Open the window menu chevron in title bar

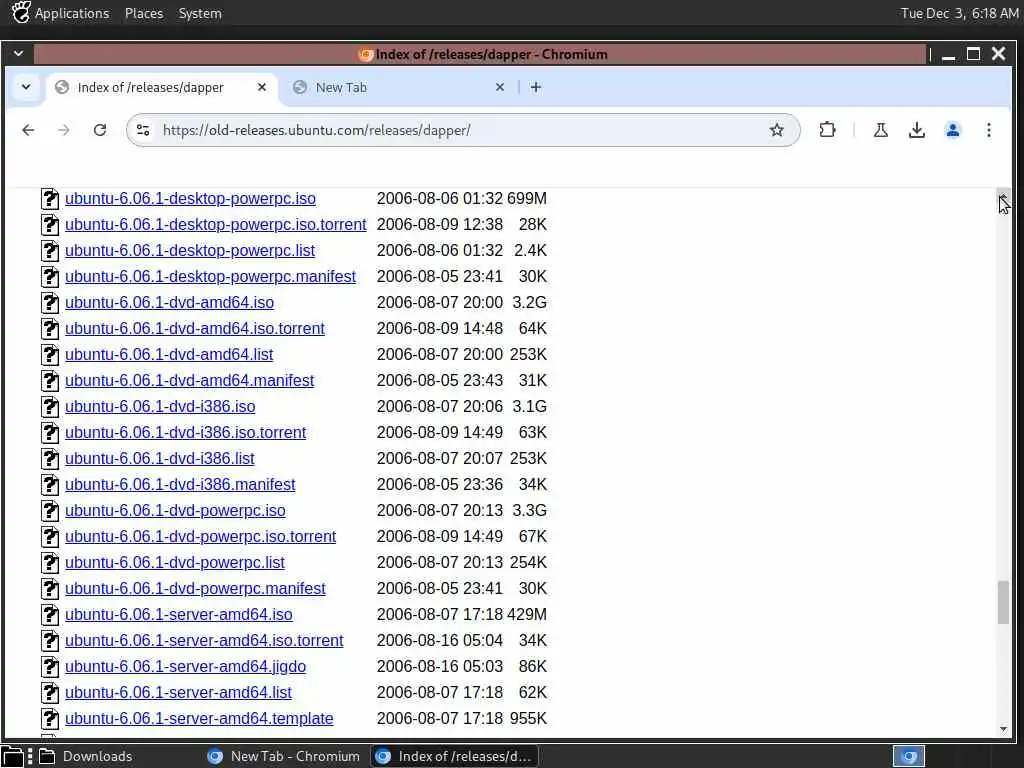18,54
